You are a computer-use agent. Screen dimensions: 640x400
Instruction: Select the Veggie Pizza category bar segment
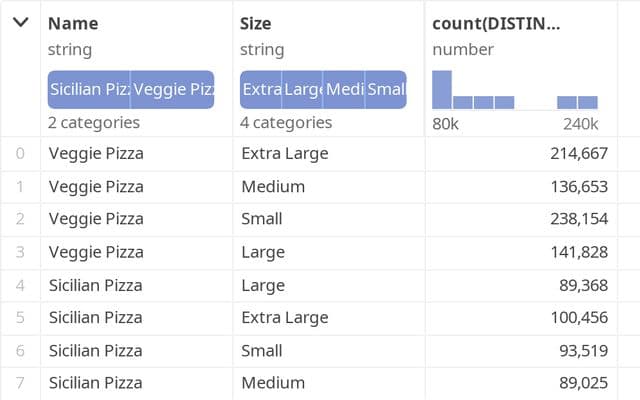coord(172,89)
